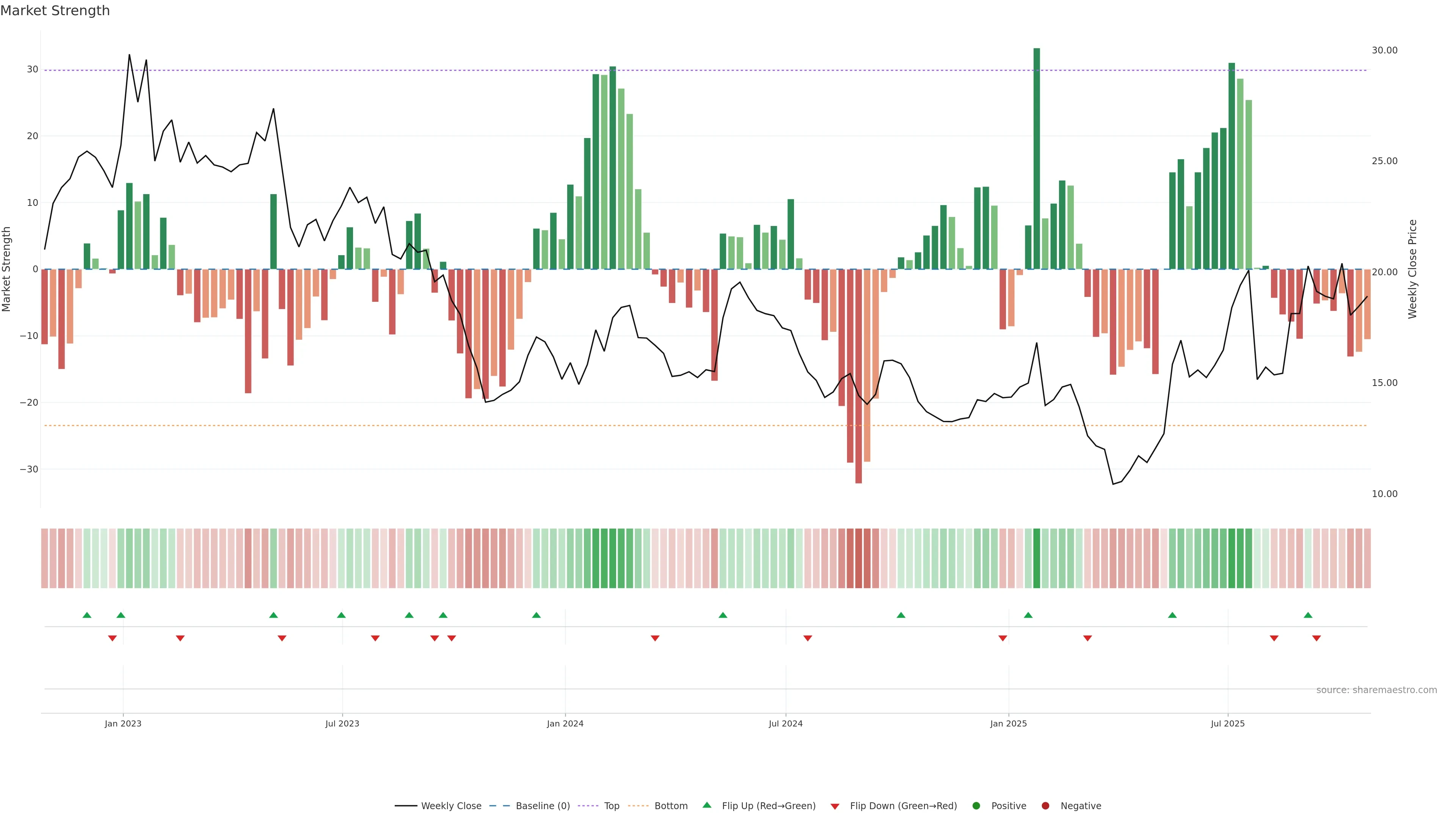1456x819 pixels.
Task: Click the last red flip-down triangle marker
Action: click(1316, 638)
